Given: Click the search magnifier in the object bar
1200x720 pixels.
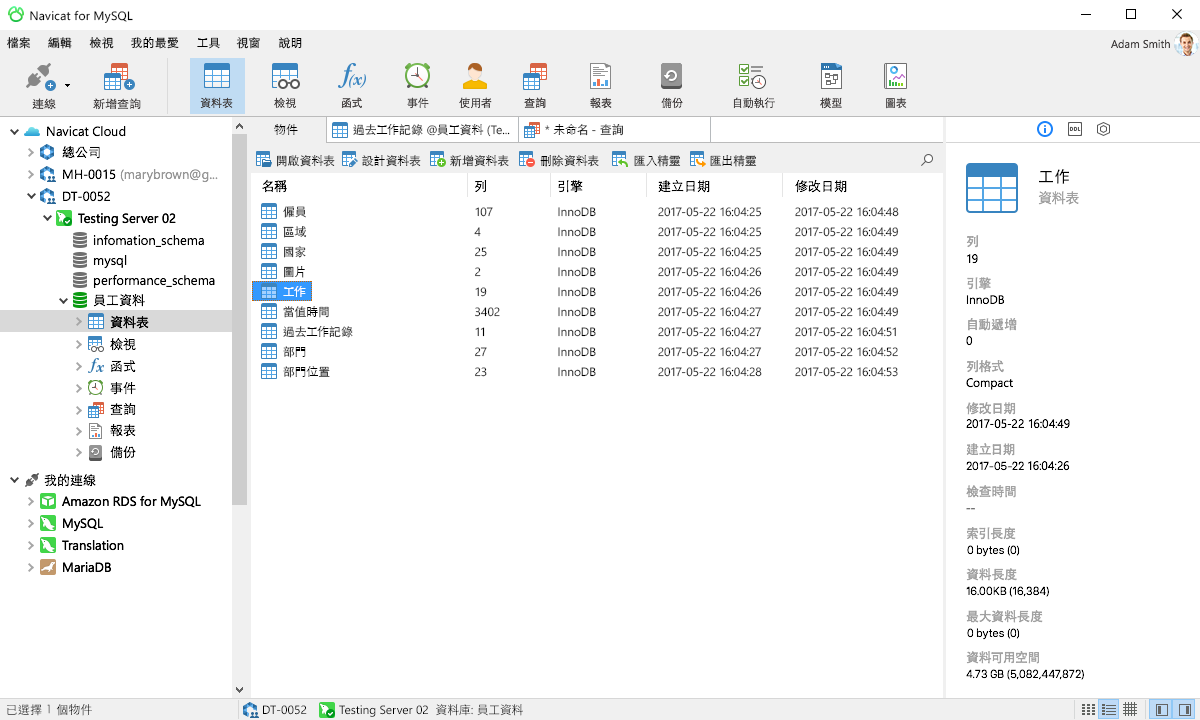Looking at the screenshot, I should [x=926, y=158].
